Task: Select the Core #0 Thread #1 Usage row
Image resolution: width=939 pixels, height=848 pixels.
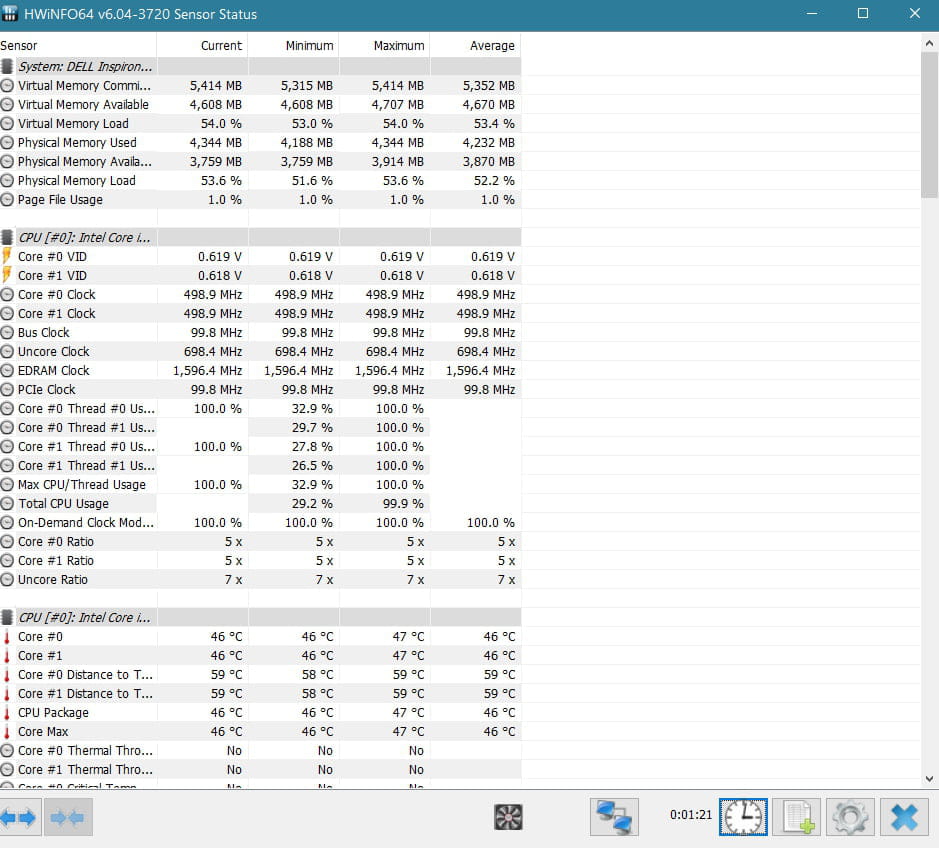Action: pyautogui.click(x=261, y=428)
